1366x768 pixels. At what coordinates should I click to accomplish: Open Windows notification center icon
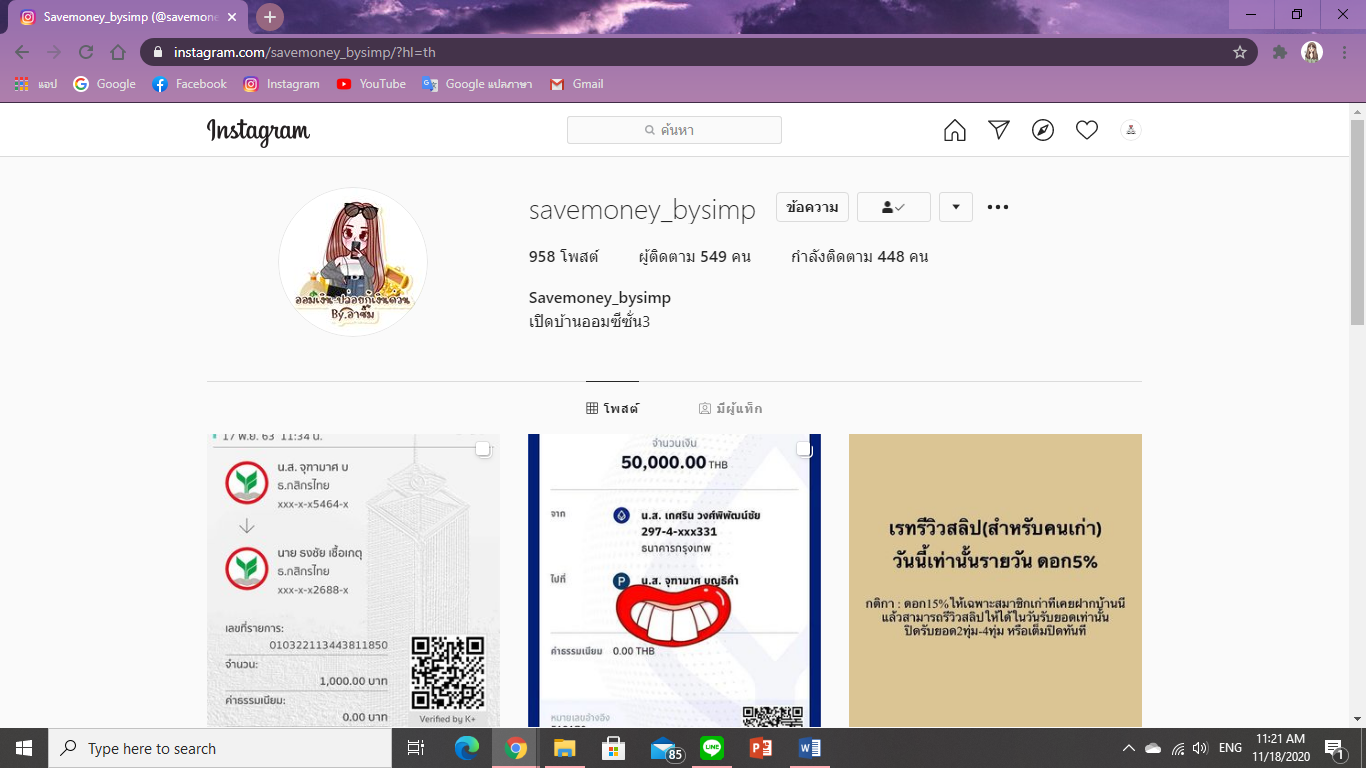point(1333,748)
